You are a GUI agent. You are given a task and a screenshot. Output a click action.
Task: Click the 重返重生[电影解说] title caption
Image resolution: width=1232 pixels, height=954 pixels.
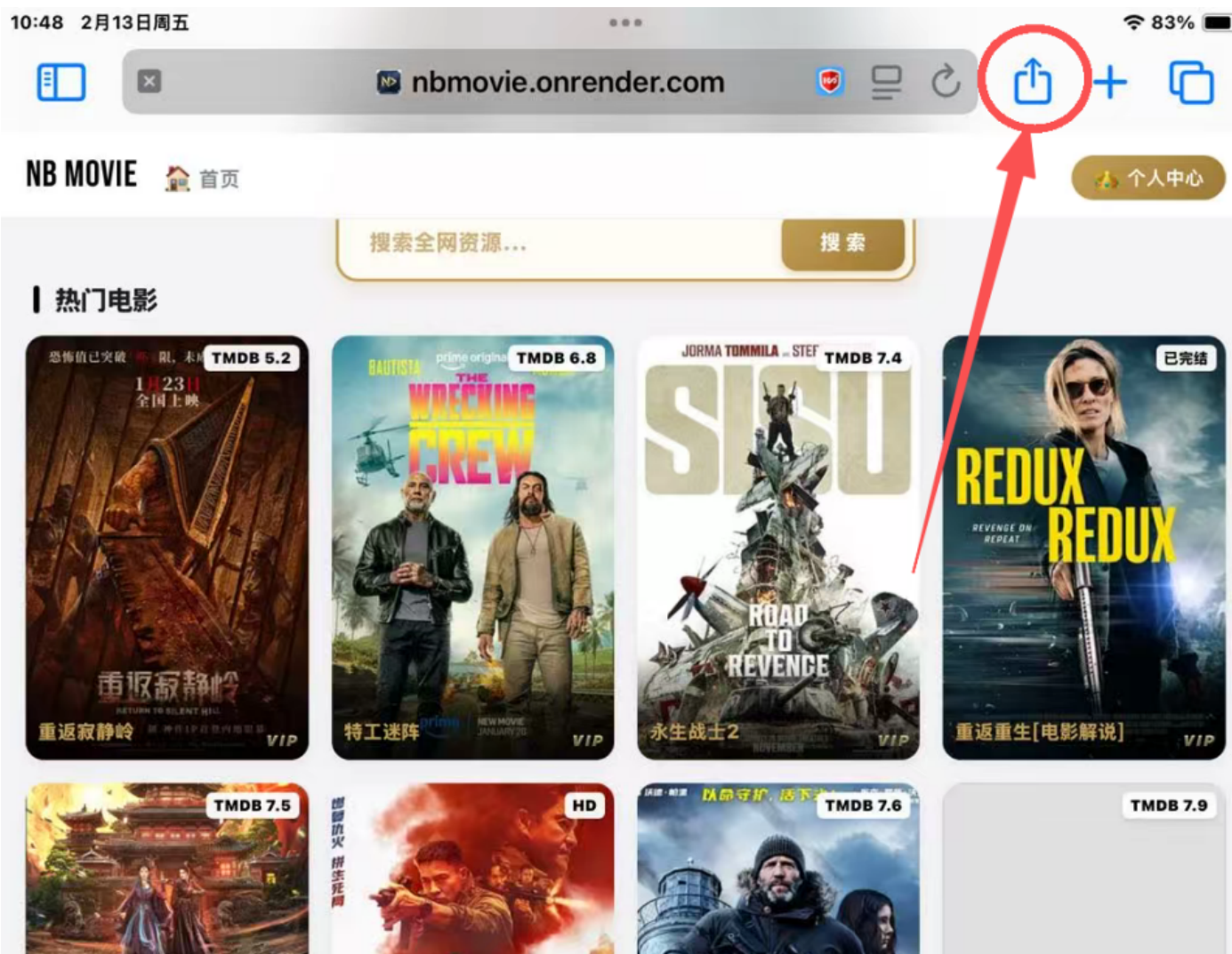tap(1040, 732)
